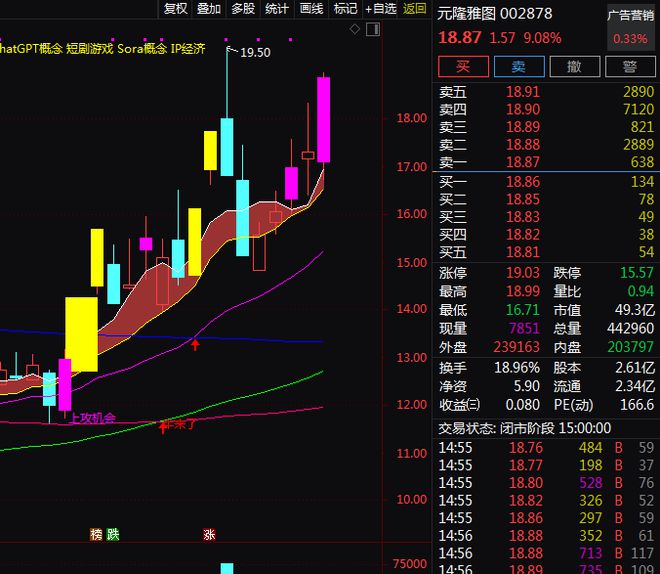This screenshot has width=660, height=574.
Task: Click the Sora概念 concept label
Action: (x=142, y=49)
